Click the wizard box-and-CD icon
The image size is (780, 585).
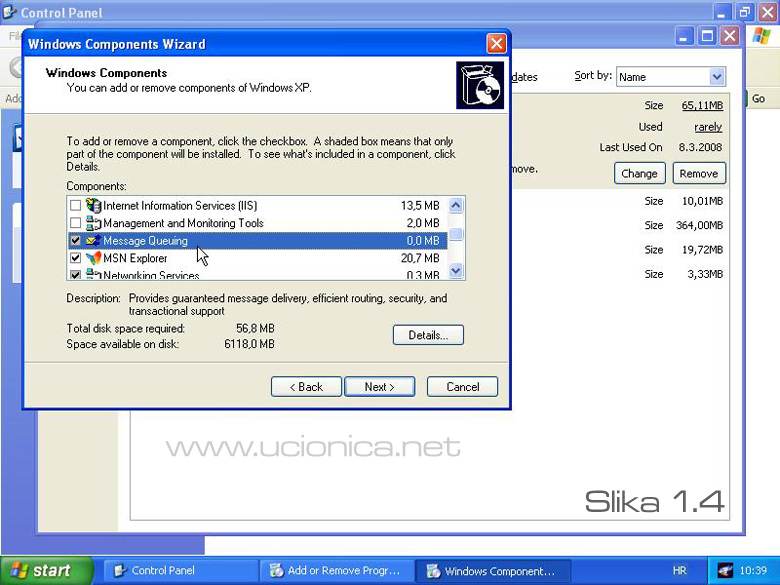tap(480, 85)
